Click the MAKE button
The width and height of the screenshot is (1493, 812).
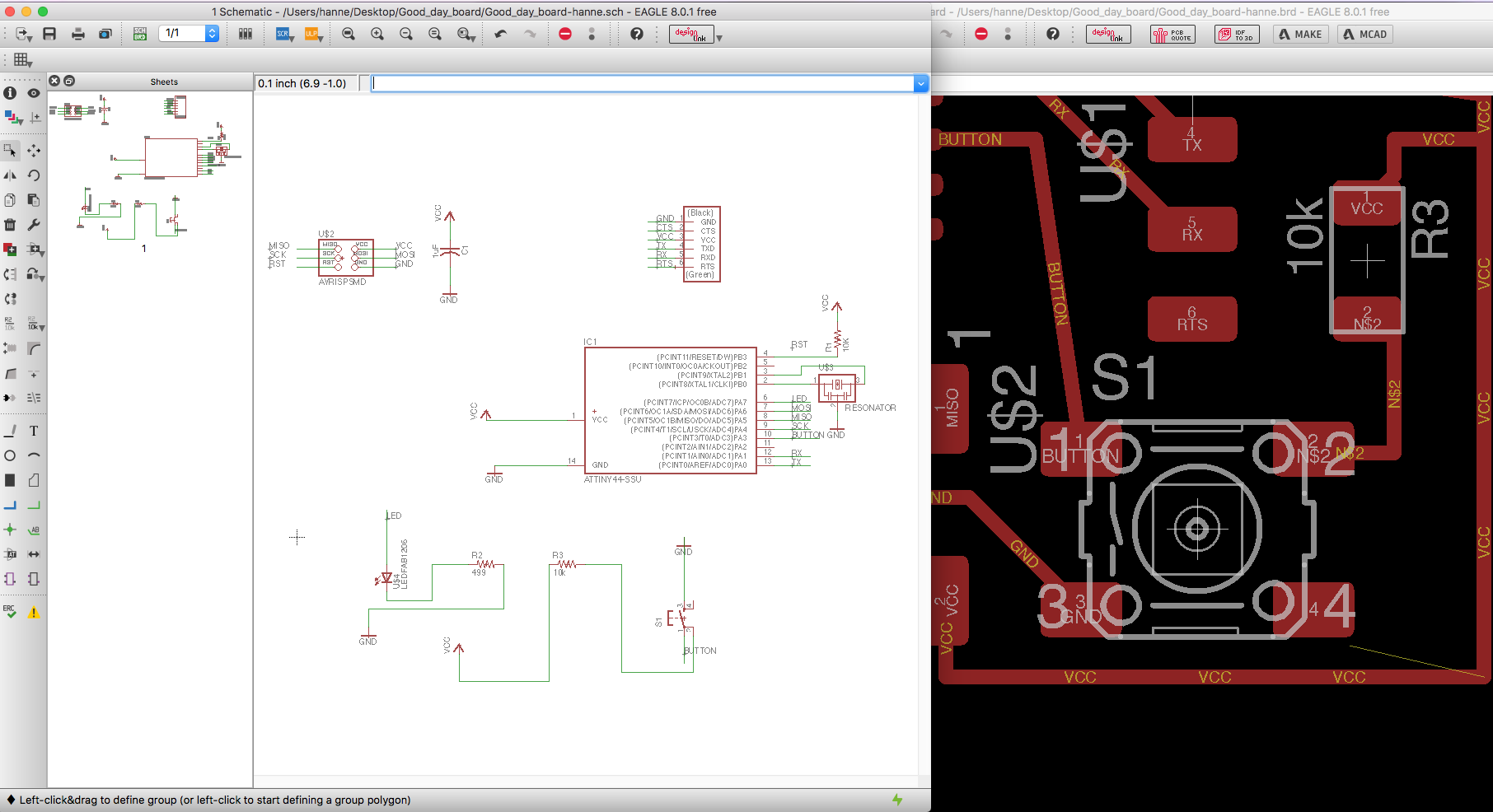[1300, 34]
